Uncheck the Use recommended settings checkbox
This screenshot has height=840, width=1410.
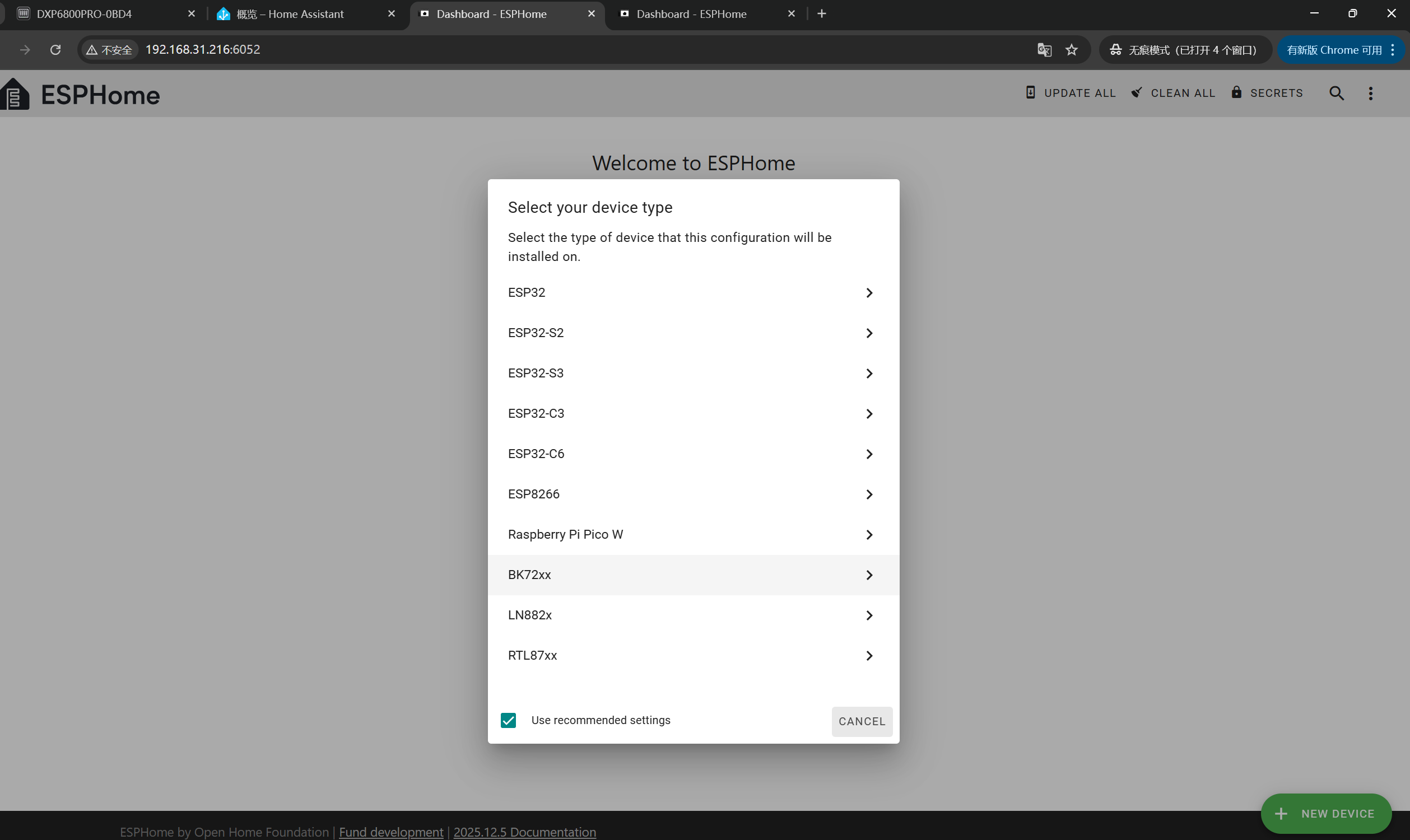[509, 720]
